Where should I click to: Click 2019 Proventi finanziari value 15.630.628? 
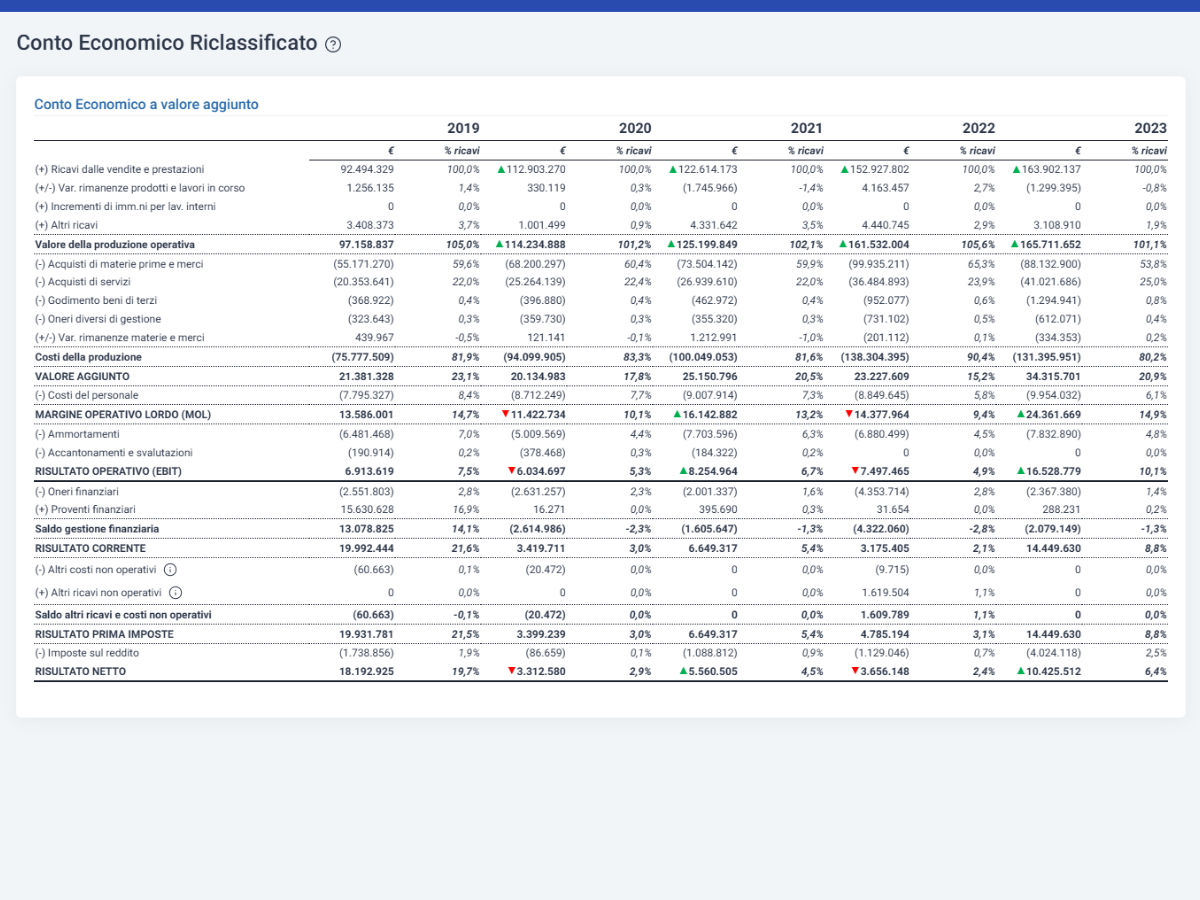click(367, 509)
